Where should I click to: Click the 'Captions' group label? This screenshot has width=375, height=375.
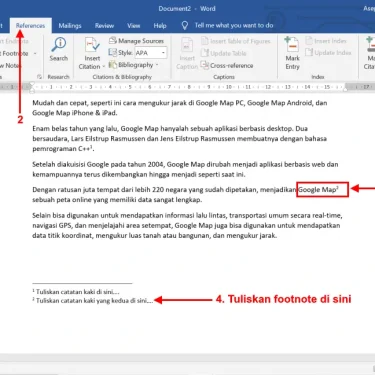pos(224,77)
